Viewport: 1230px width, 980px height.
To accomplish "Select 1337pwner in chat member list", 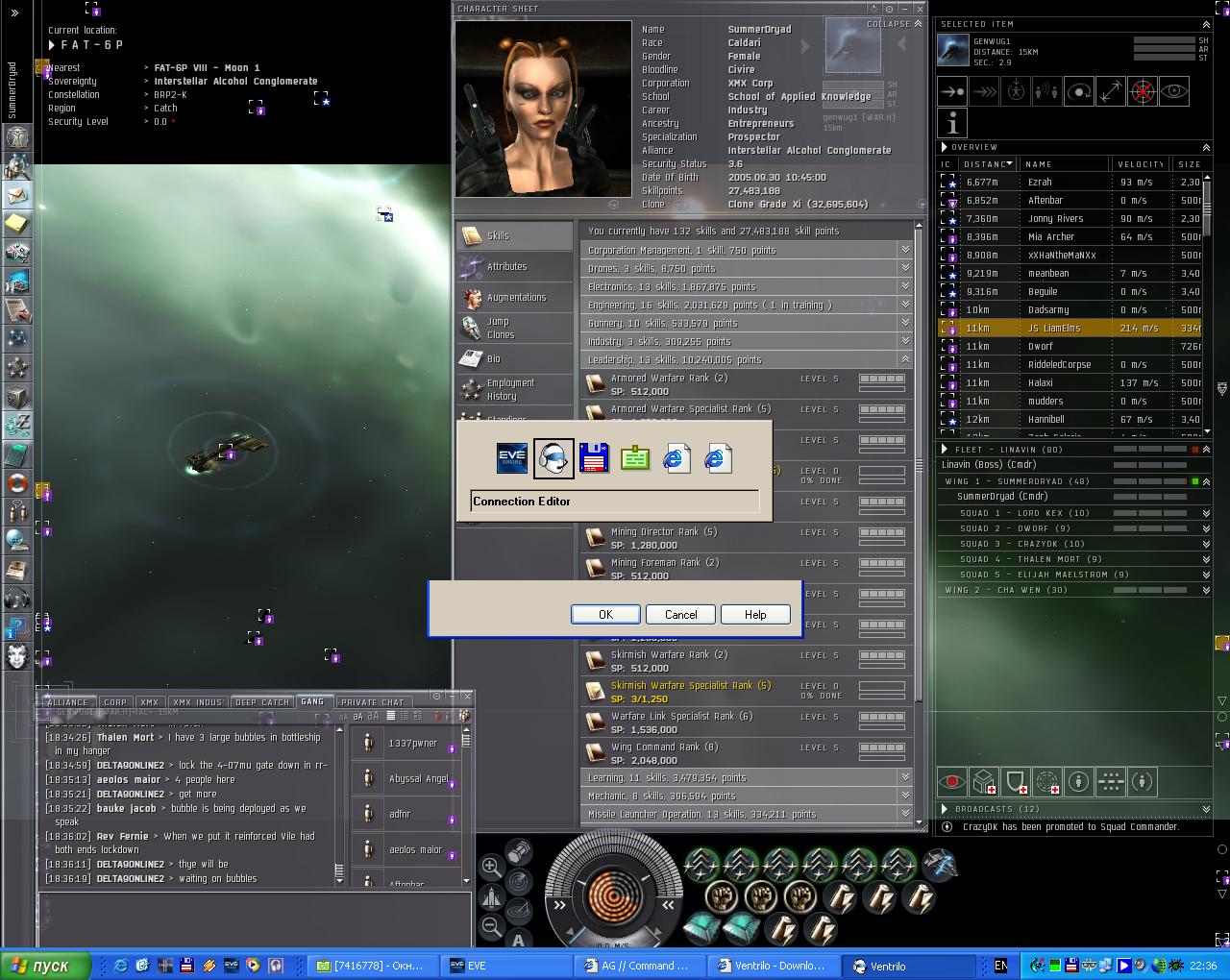I will click(406, 744).
